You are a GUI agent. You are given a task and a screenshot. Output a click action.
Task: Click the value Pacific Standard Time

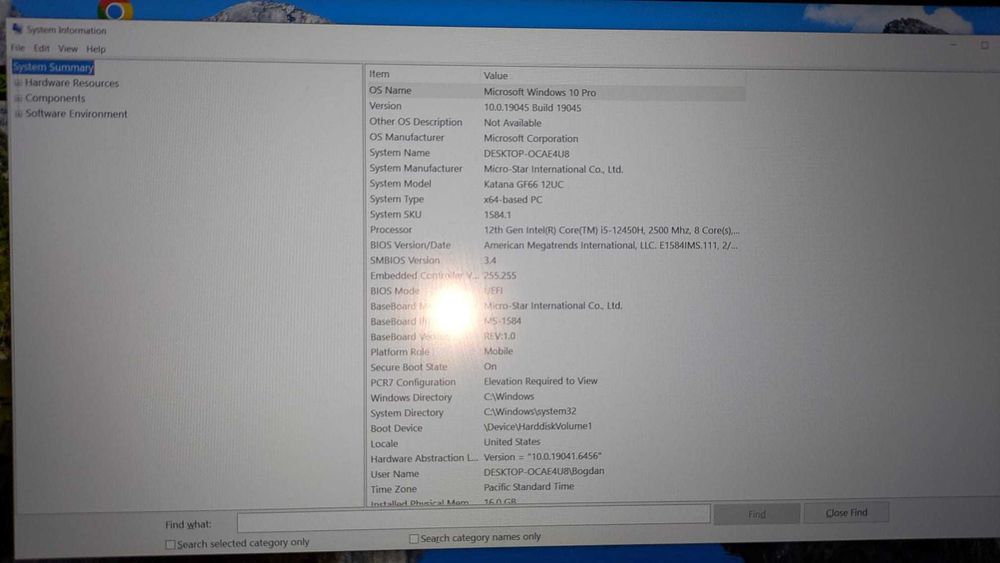click(529, 486)
